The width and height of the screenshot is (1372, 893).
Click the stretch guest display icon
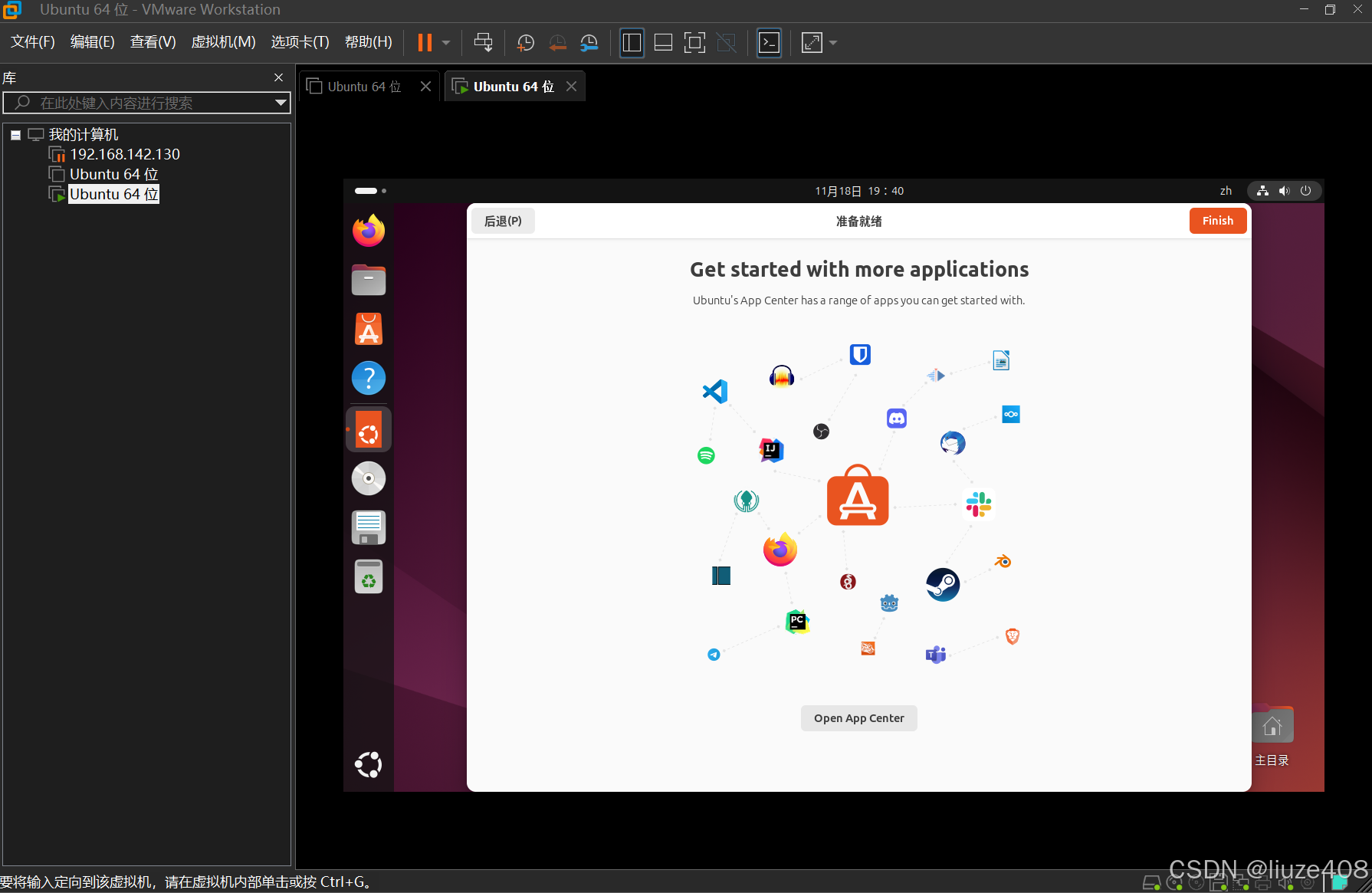coord(812,43)
